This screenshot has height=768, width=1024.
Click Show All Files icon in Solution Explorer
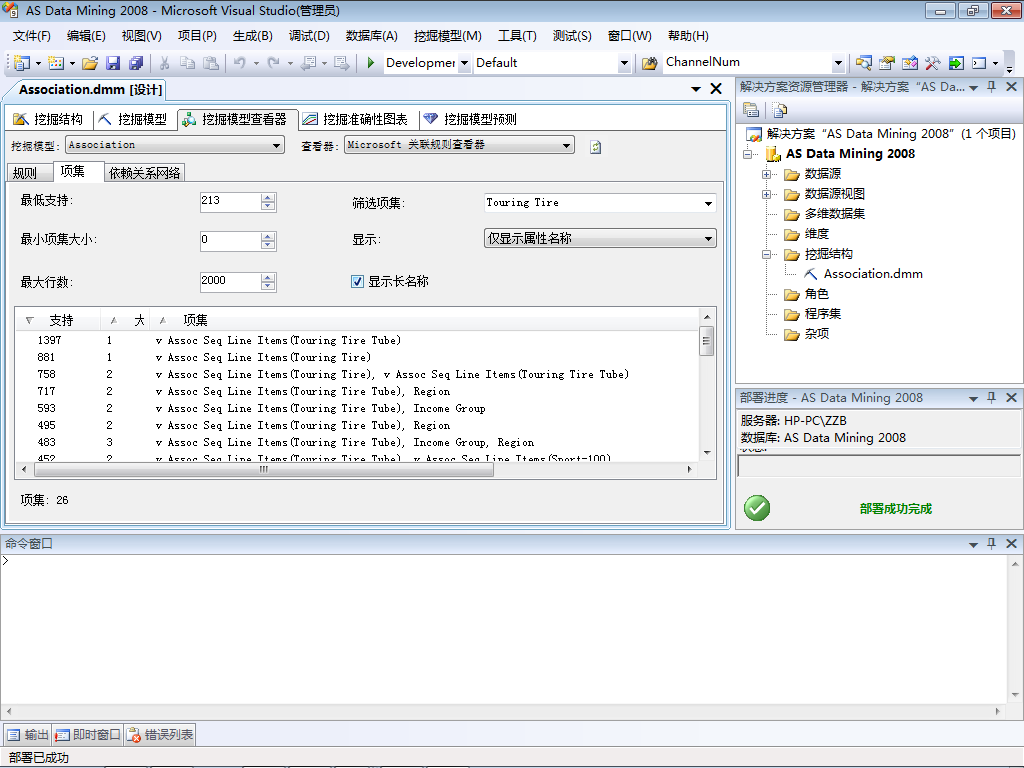point(779,110)
